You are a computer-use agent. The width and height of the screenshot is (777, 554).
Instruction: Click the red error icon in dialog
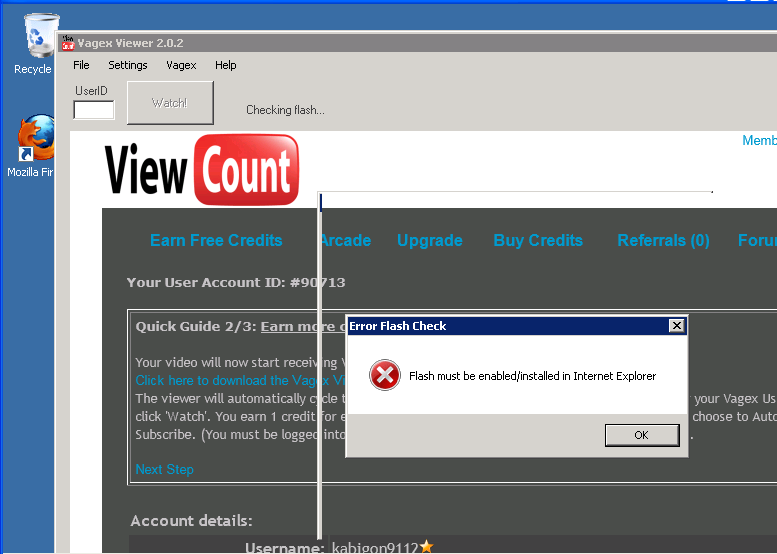[x=385, y=375]
